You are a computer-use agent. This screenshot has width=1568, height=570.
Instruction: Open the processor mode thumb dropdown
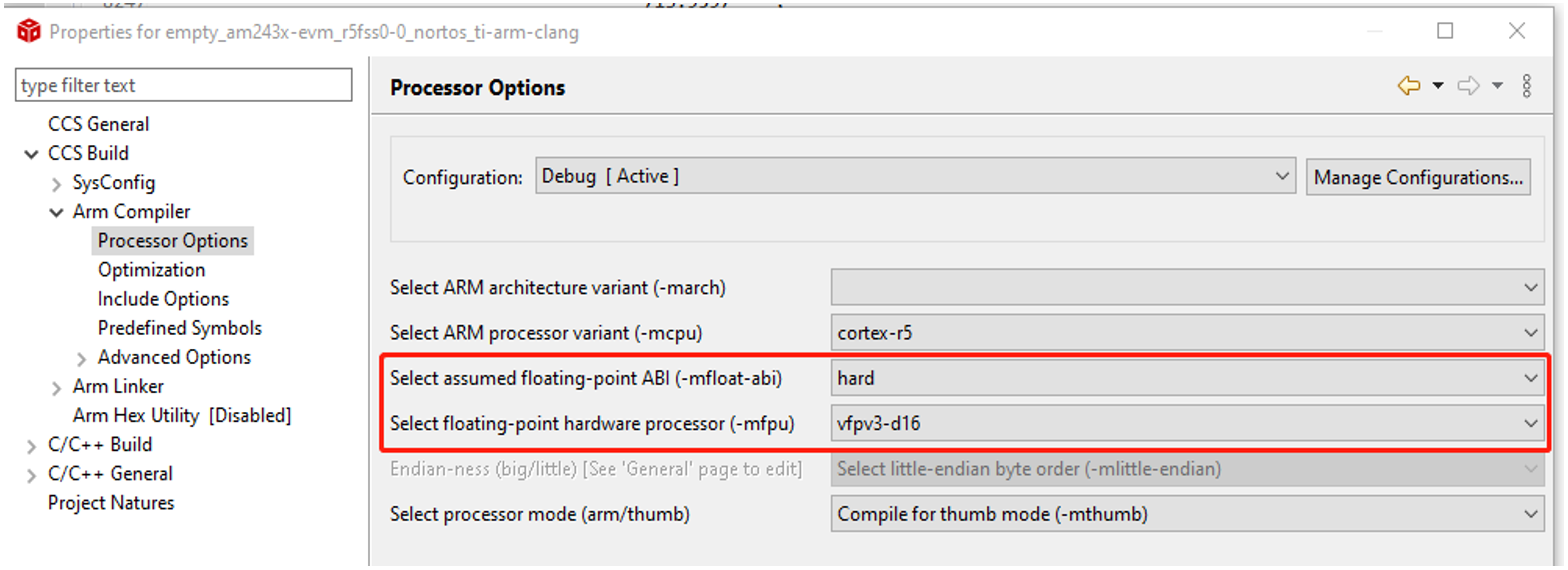(1187, 514)
